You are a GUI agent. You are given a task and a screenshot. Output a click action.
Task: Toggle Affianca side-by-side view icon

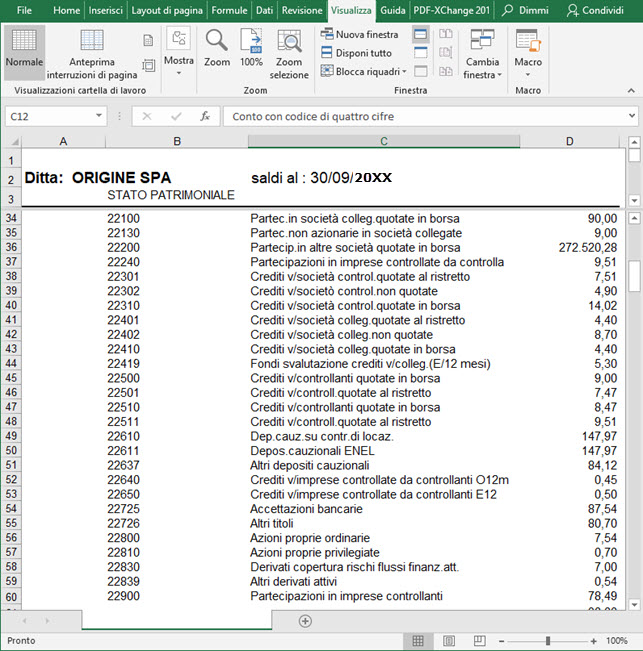coord(446,34)
